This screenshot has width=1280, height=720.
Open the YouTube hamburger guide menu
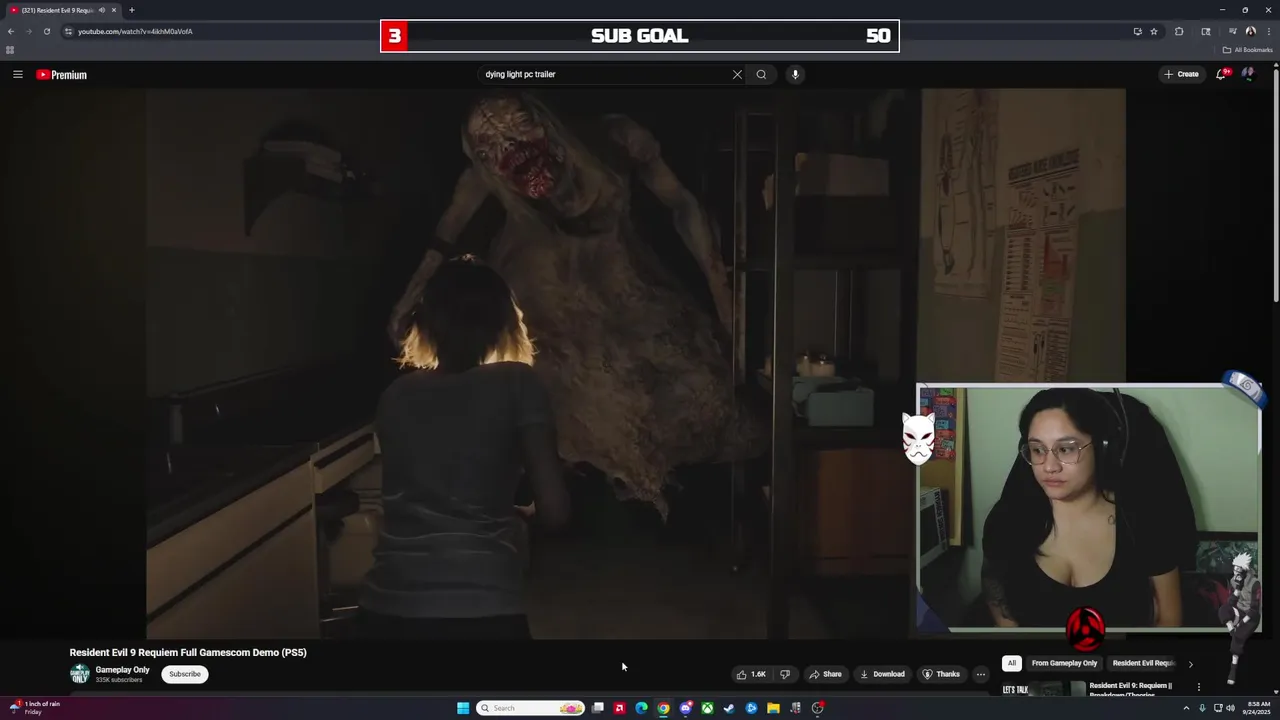(17, 74)
